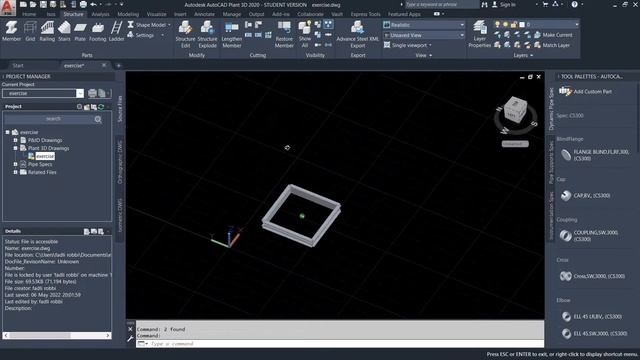Open the Structure Edit tool
The image size is (640, 360).
pyautogui.click(x=185, y=34)
